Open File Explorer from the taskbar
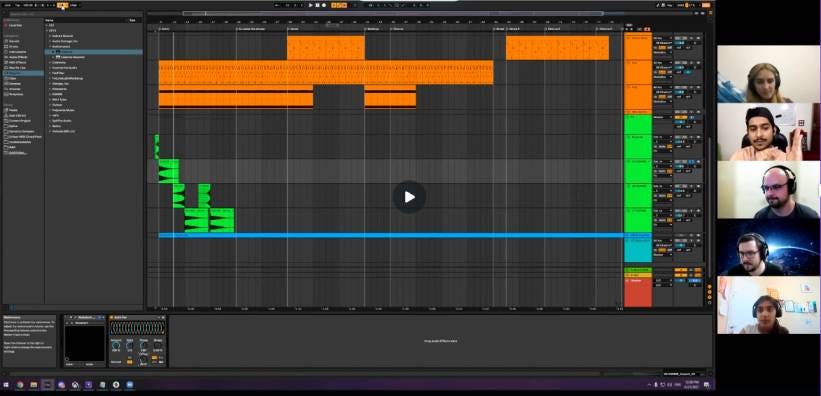This screenshot has height=396, width=821. tap(34, 385)
